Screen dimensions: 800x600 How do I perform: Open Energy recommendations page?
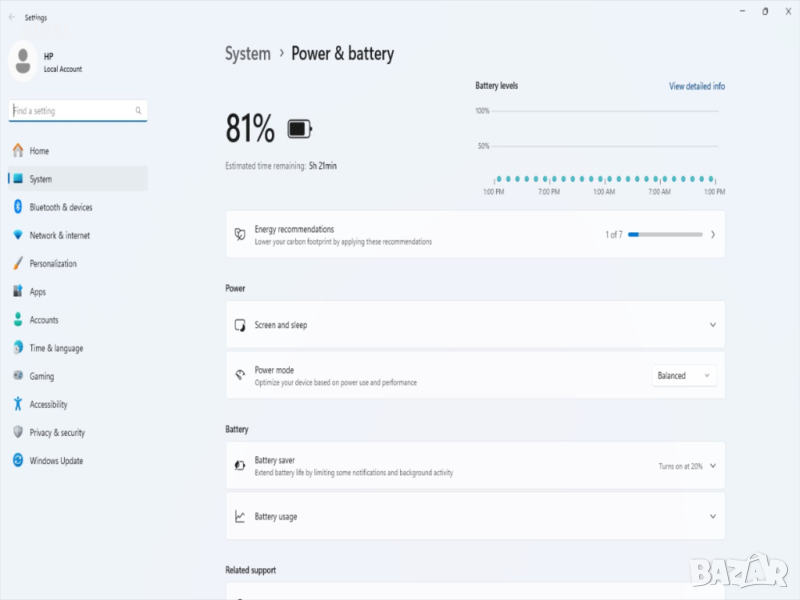click(x=475, y=235)
